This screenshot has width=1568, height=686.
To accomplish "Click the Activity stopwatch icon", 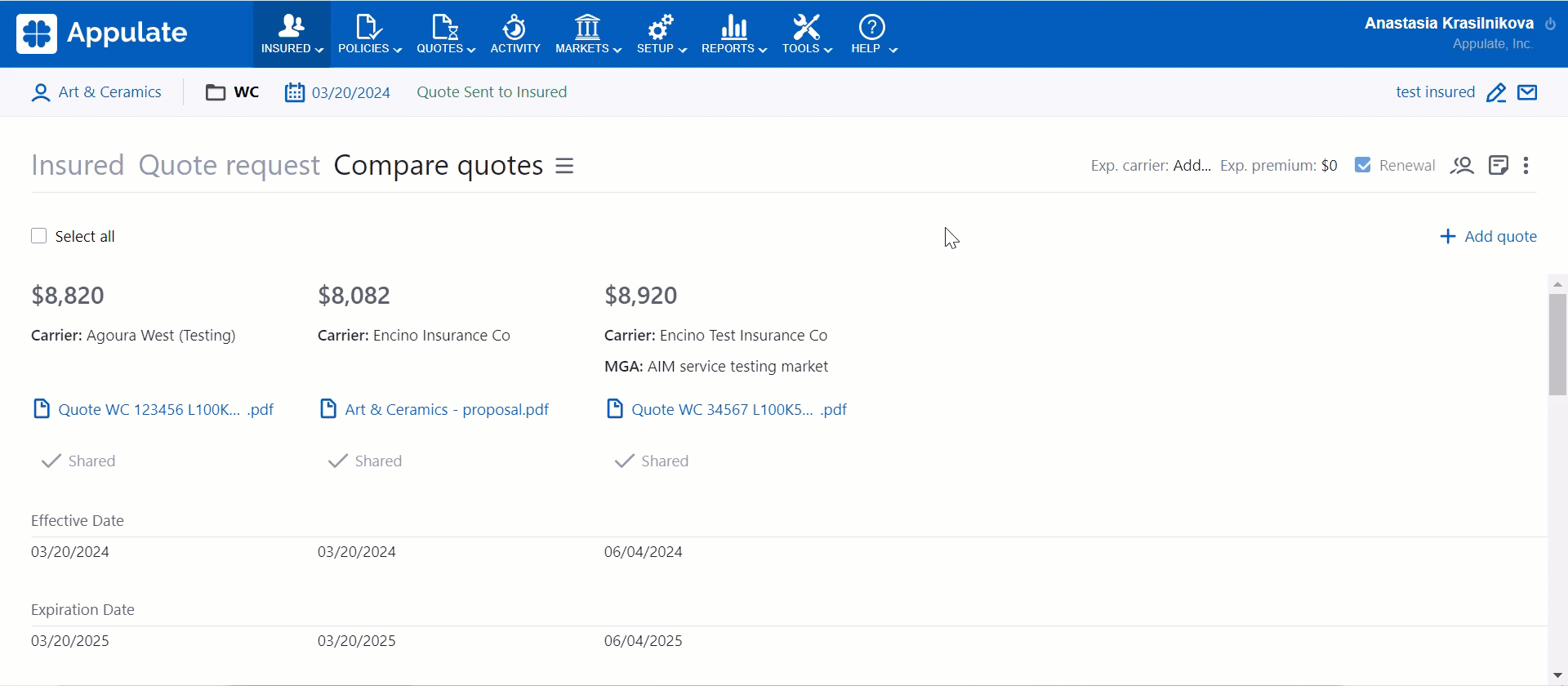I will 514,28.
